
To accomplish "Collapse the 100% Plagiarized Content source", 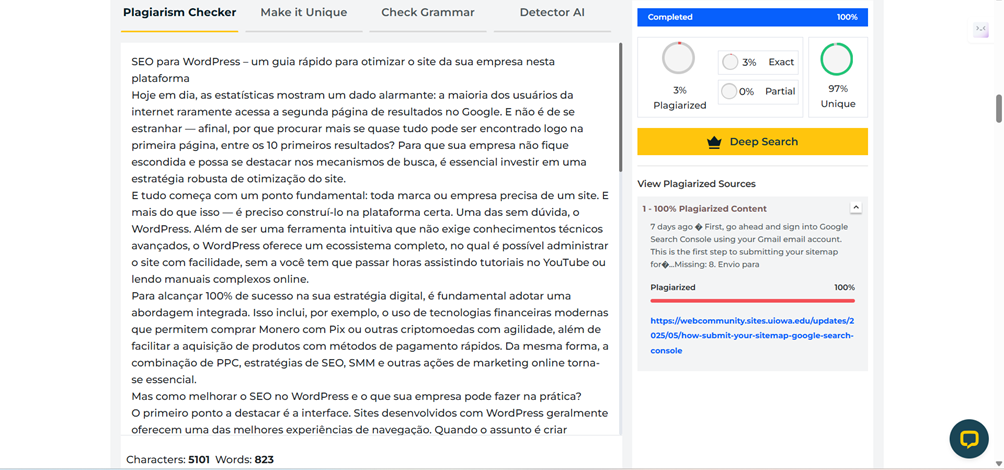I will [x=856, y=207].
